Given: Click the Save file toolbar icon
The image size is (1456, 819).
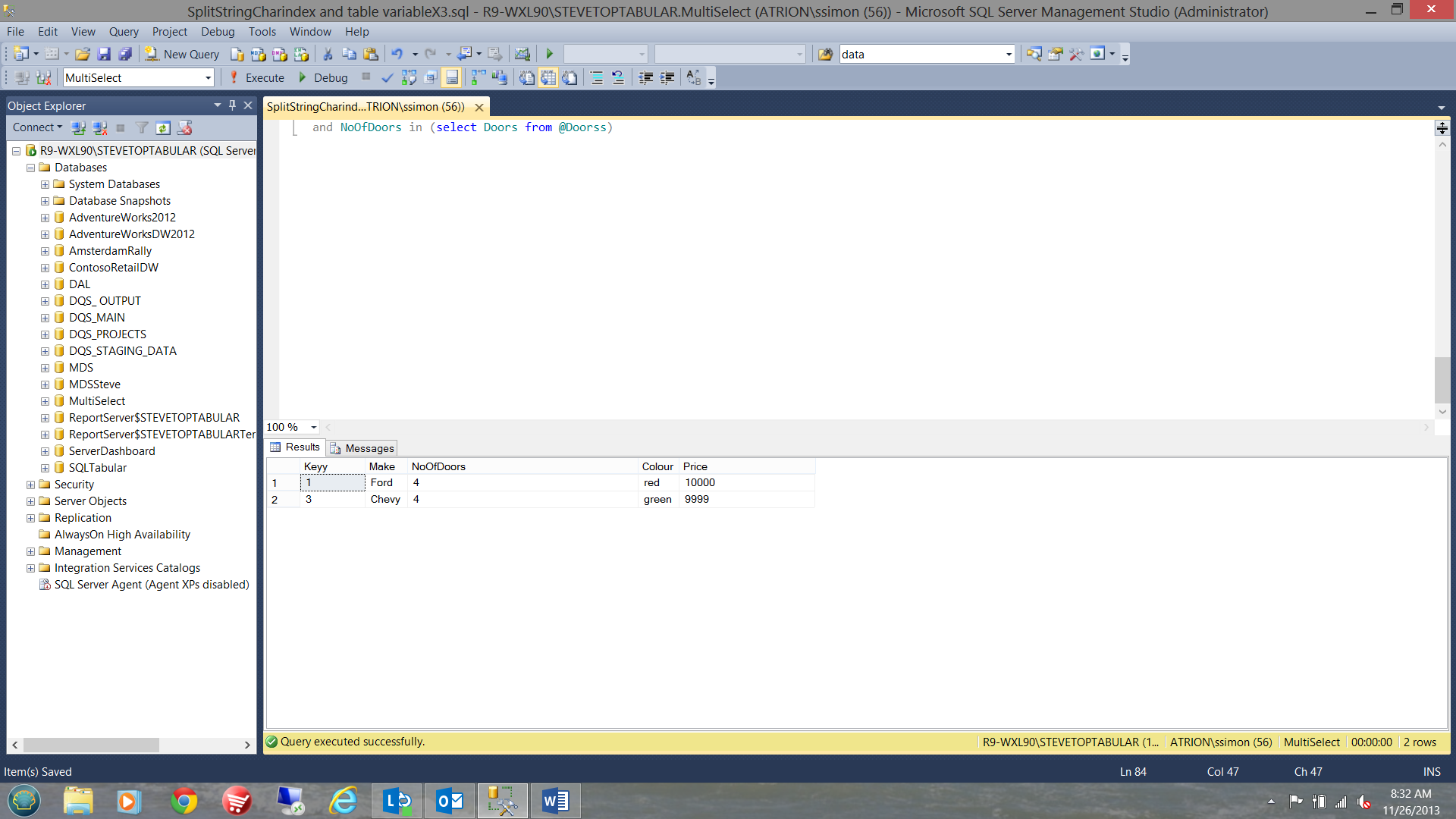Looking at the screenshot, I should [x=106, y=54].
